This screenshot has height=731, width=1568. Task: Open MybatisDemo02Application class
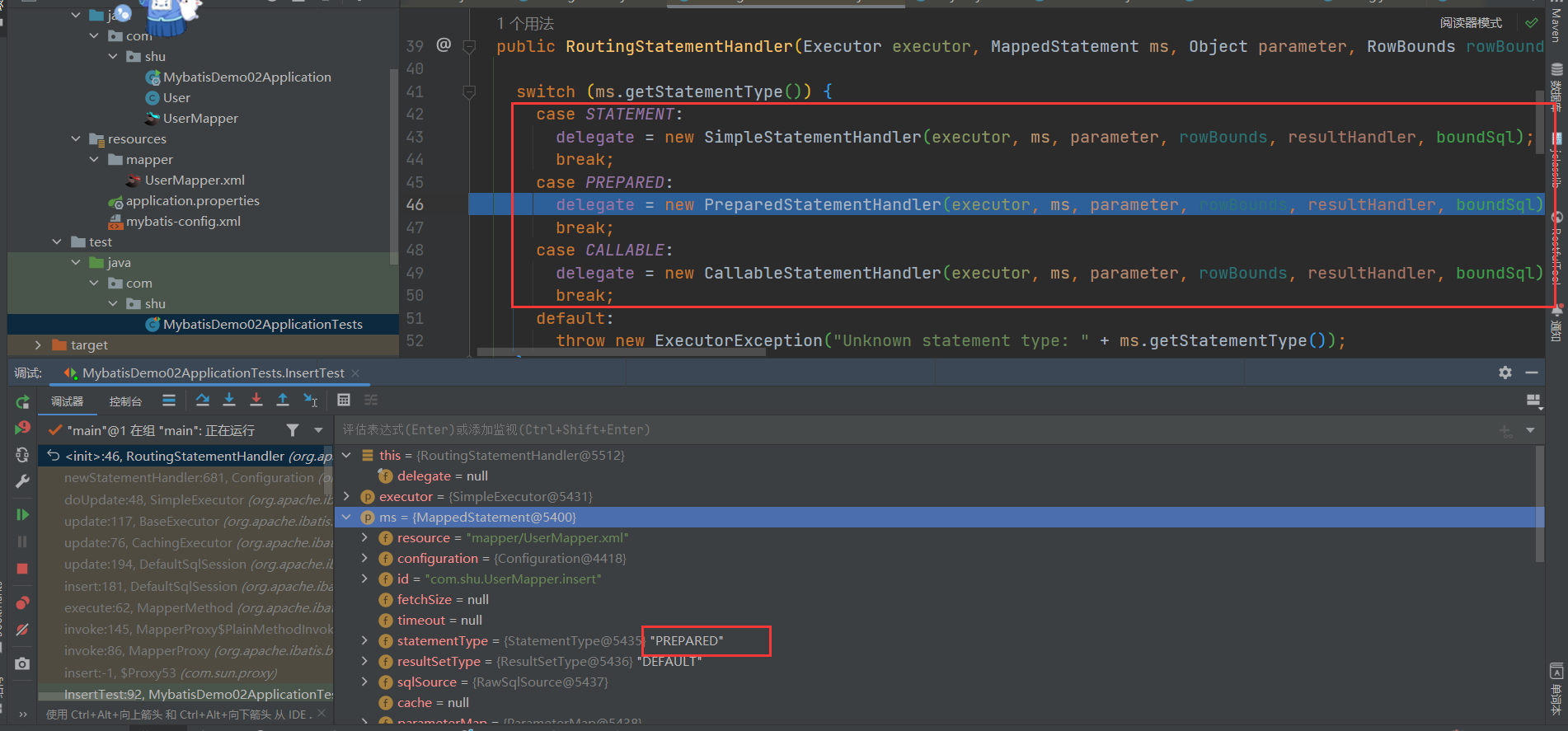(246, 77)
